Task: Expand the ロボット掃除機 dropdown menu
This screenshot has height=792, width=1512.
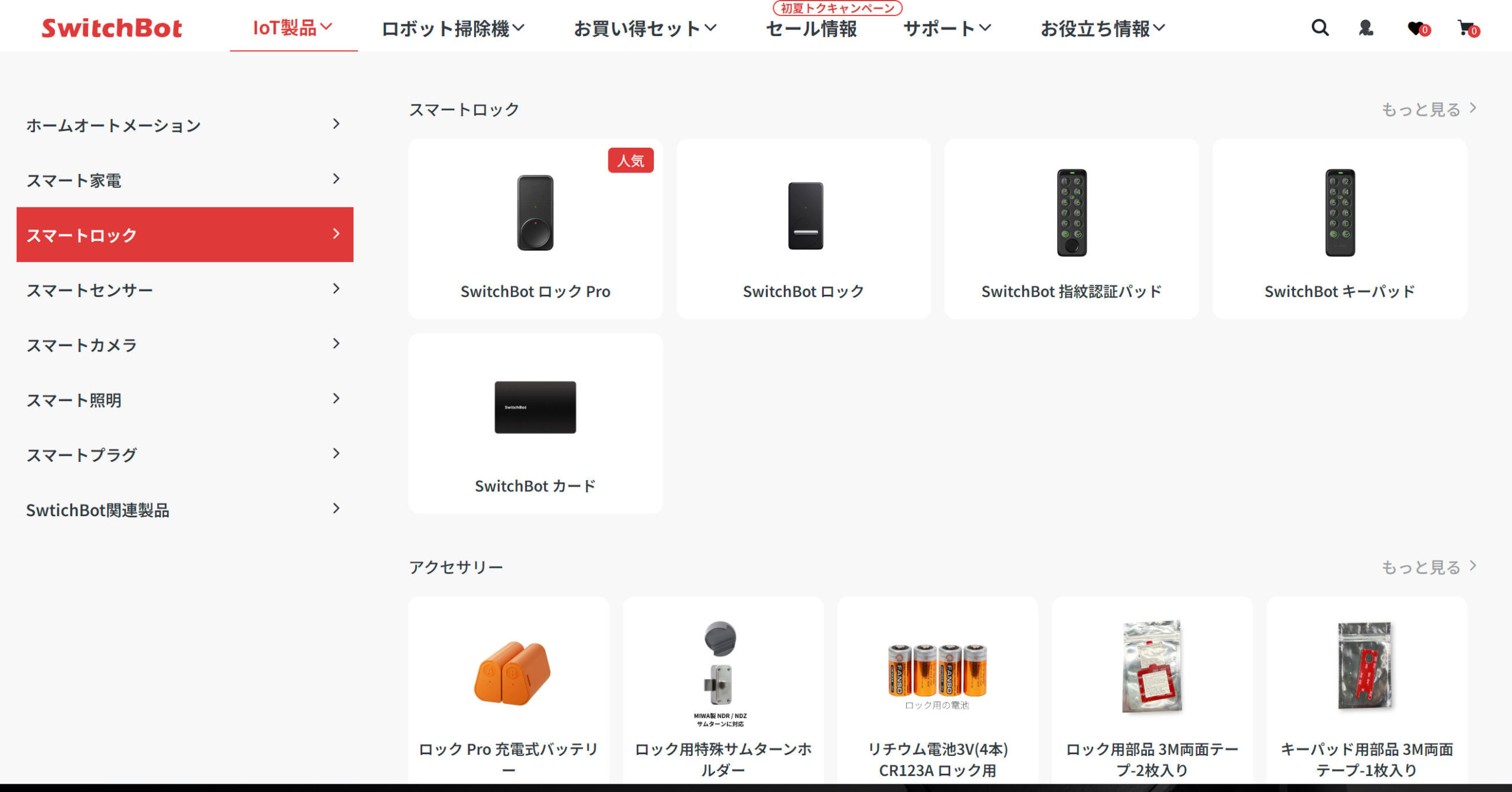Action: [453, 28]
